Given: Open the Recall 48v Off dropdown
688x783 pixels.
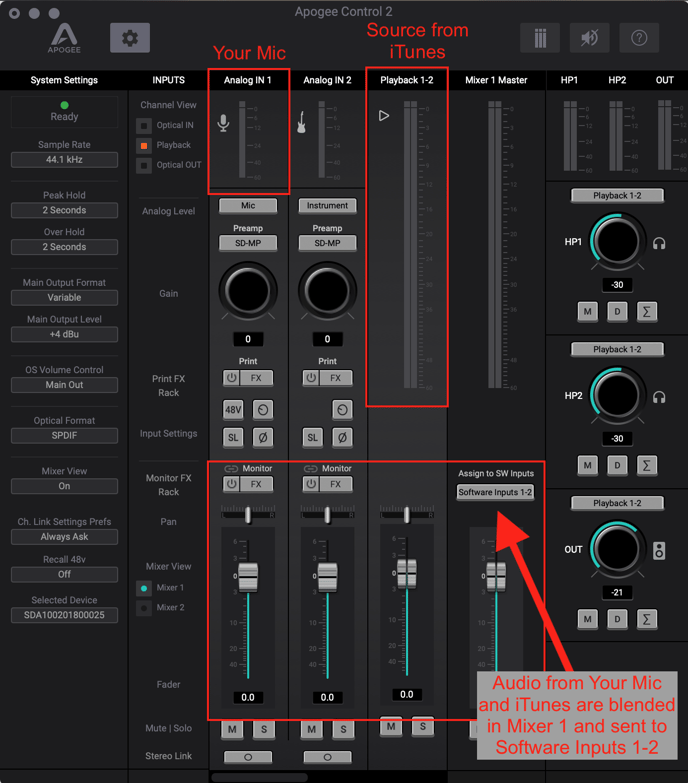Looking at the screenshot, I should pyautogui.click(x=64, y=574).
